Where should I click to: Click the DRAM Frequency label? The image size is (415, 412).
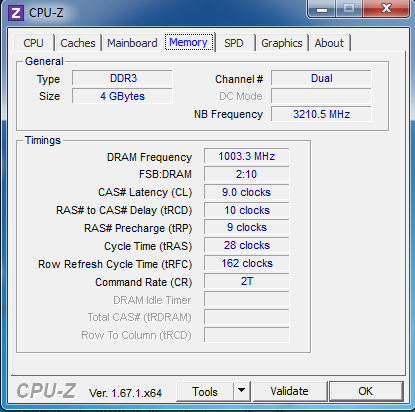click(149, 157)
